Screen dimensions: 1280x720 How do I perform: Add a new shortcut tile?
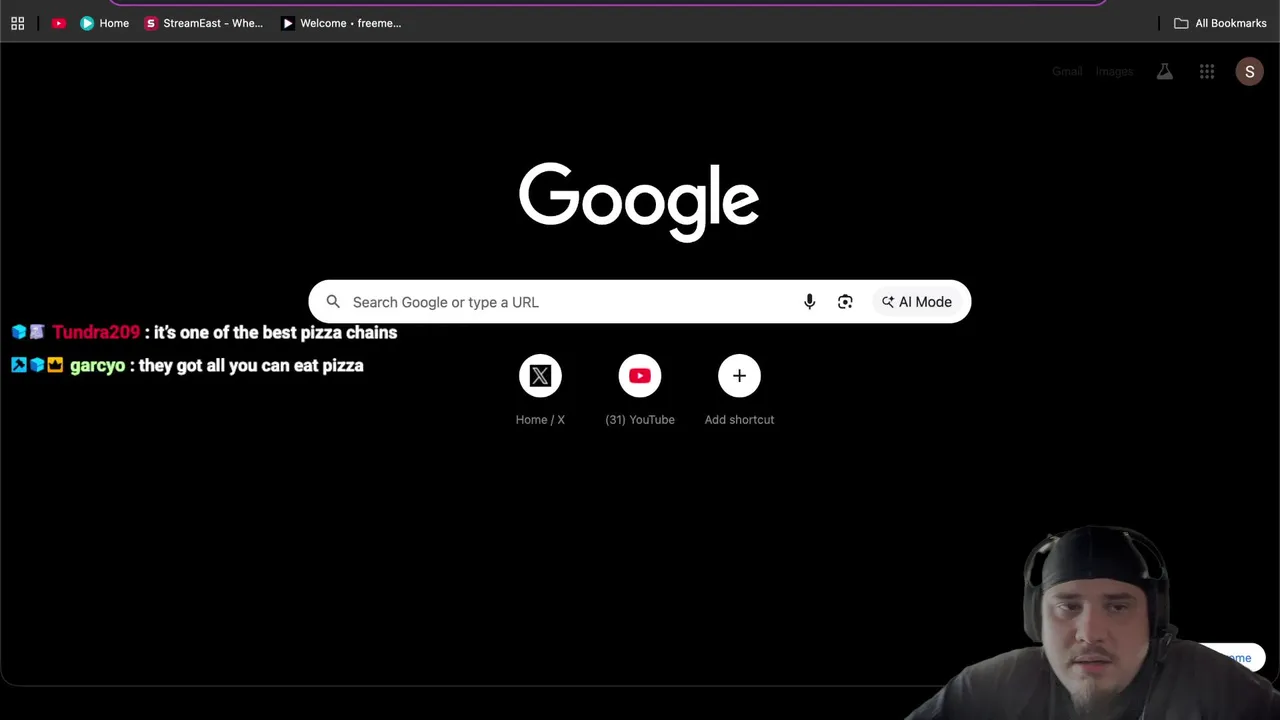[739, 391]
